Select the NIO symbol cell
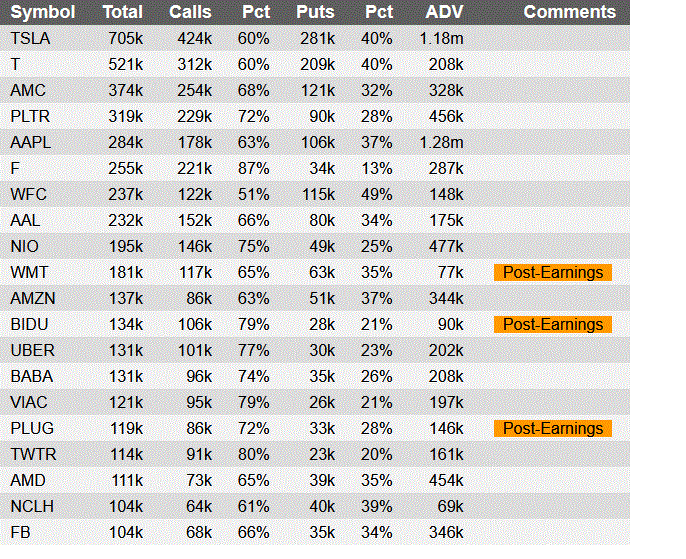Screen dimensions: 686x559 [x=24, y=247]
